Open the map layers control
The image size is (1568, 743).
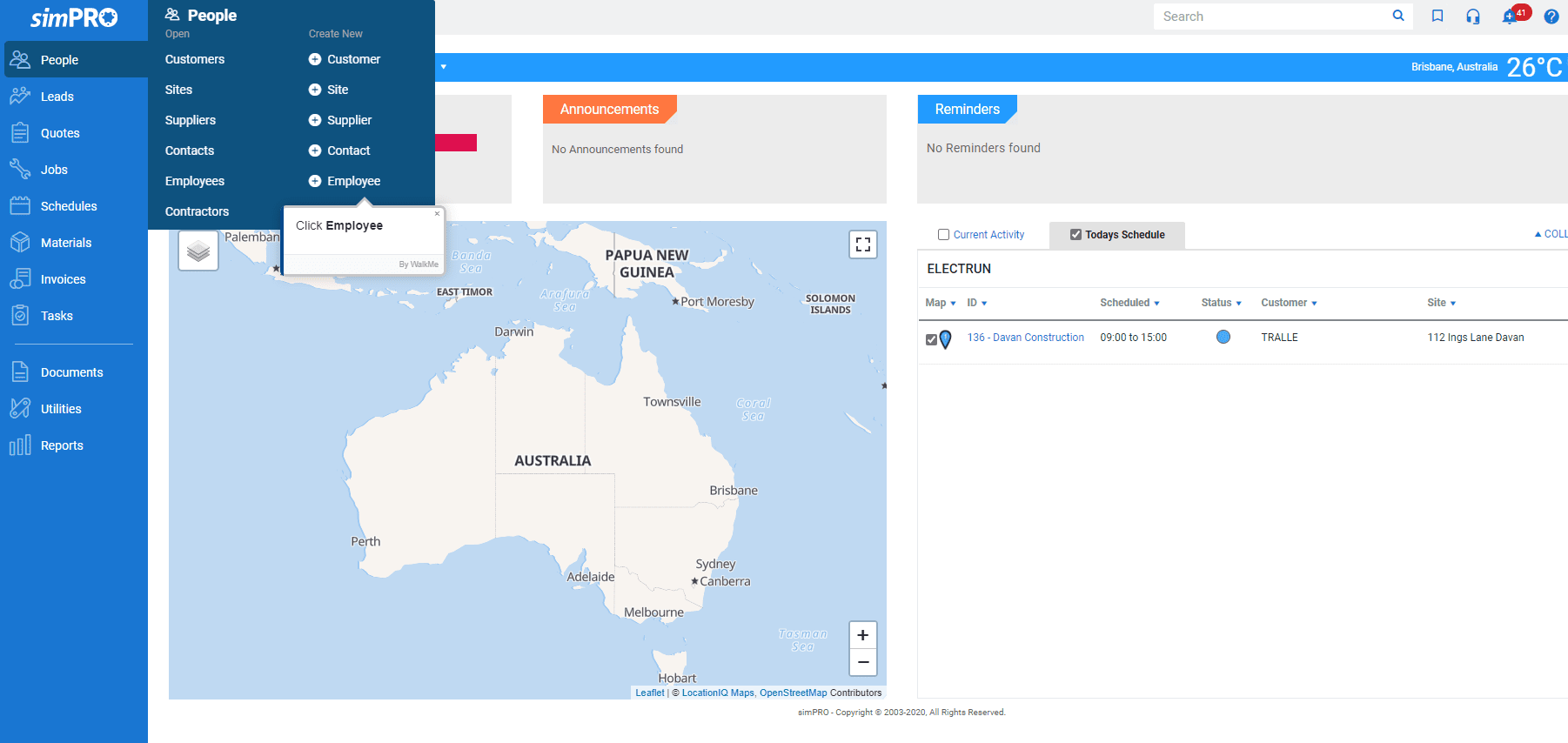(x=198, y=251)
